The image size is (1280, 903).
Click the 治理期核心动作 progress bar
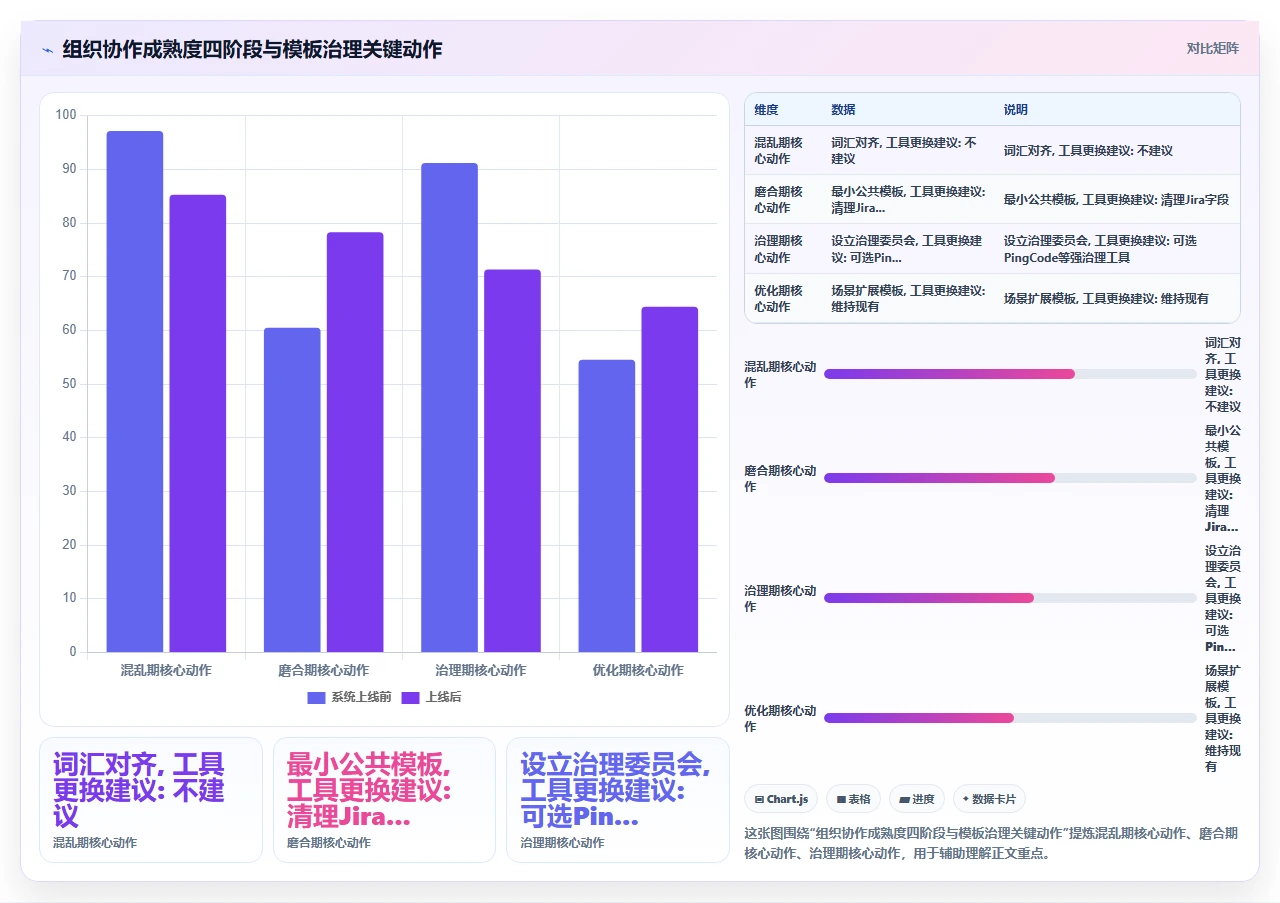[x=1010, y=598]
